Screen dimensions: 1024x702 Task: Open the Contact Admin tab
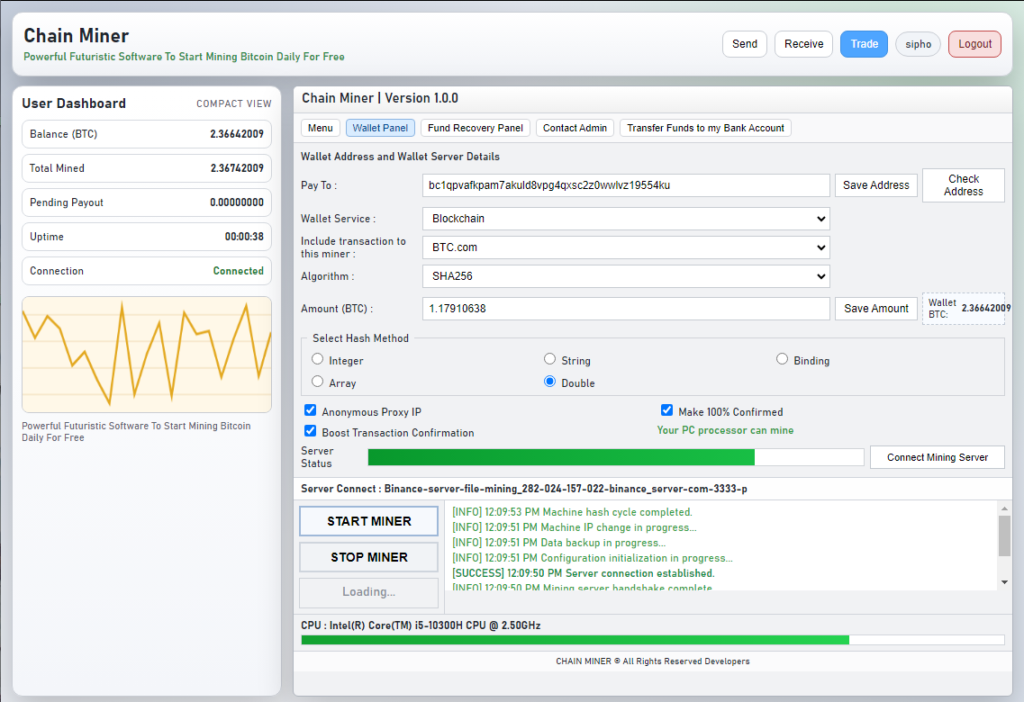(x=575, y=128)
